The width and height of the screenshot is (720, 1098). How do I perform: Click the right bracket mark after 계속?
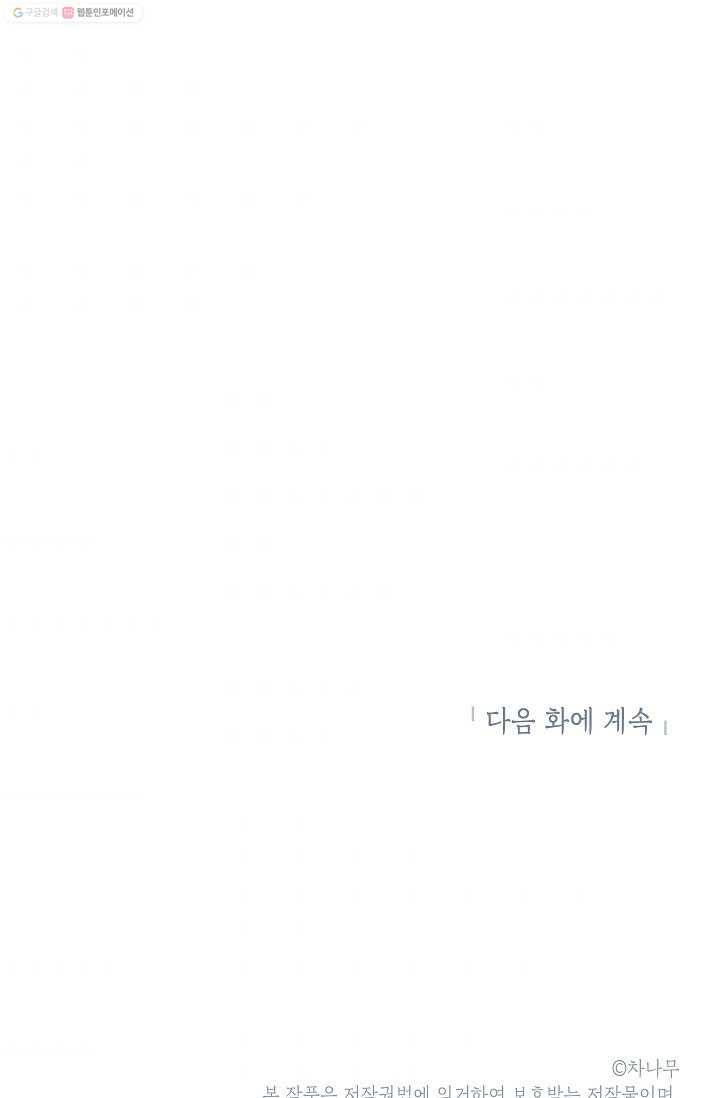click(x=665, y=728)
